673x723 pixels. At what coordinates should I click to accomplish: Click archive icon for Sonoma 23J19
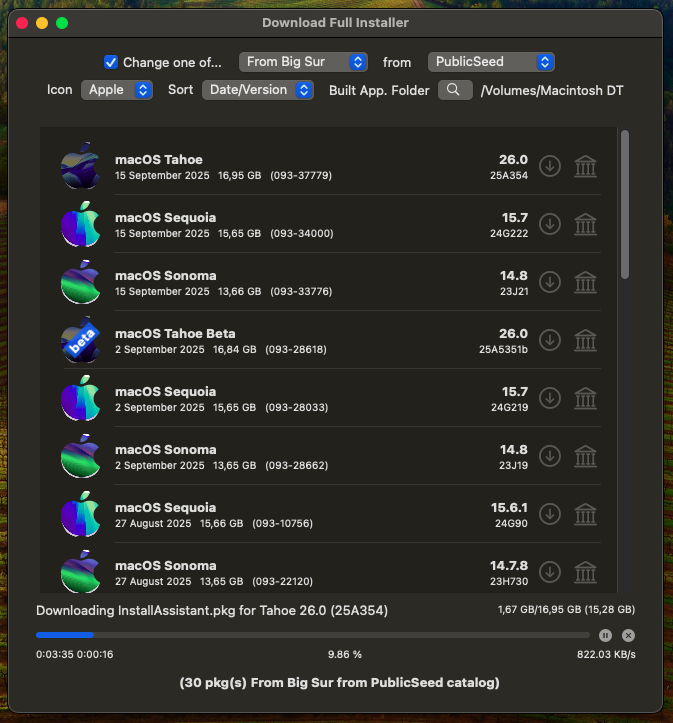(585, 456)
